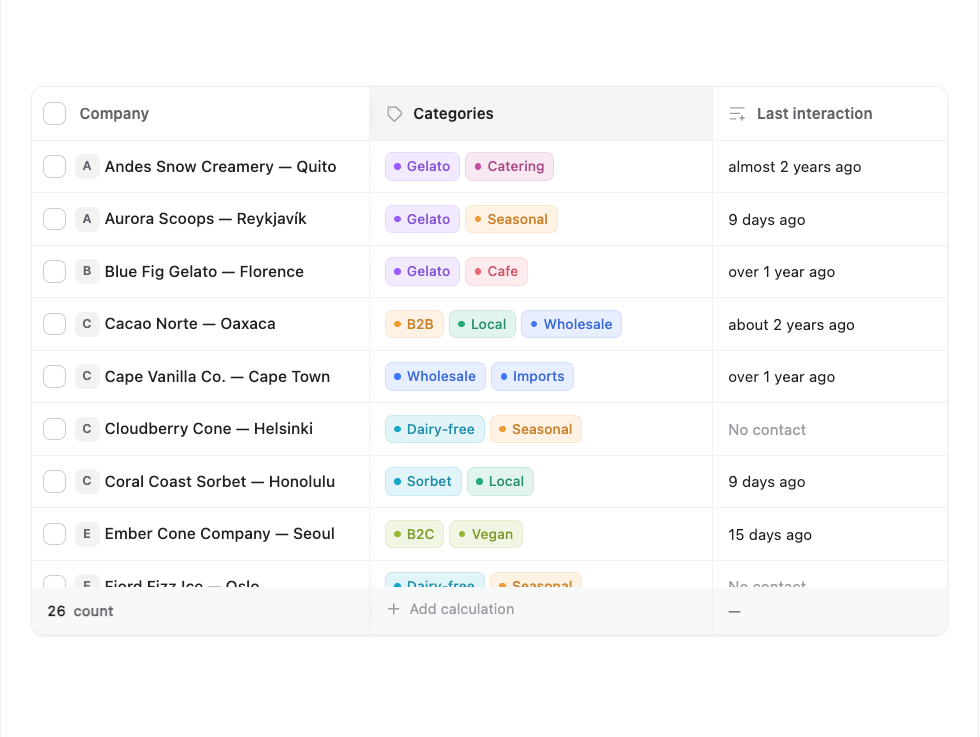Select the Coral Coast Sorbet row checkbox
The height and width of the screenshot is (737, 980).
tap(54, 481)
